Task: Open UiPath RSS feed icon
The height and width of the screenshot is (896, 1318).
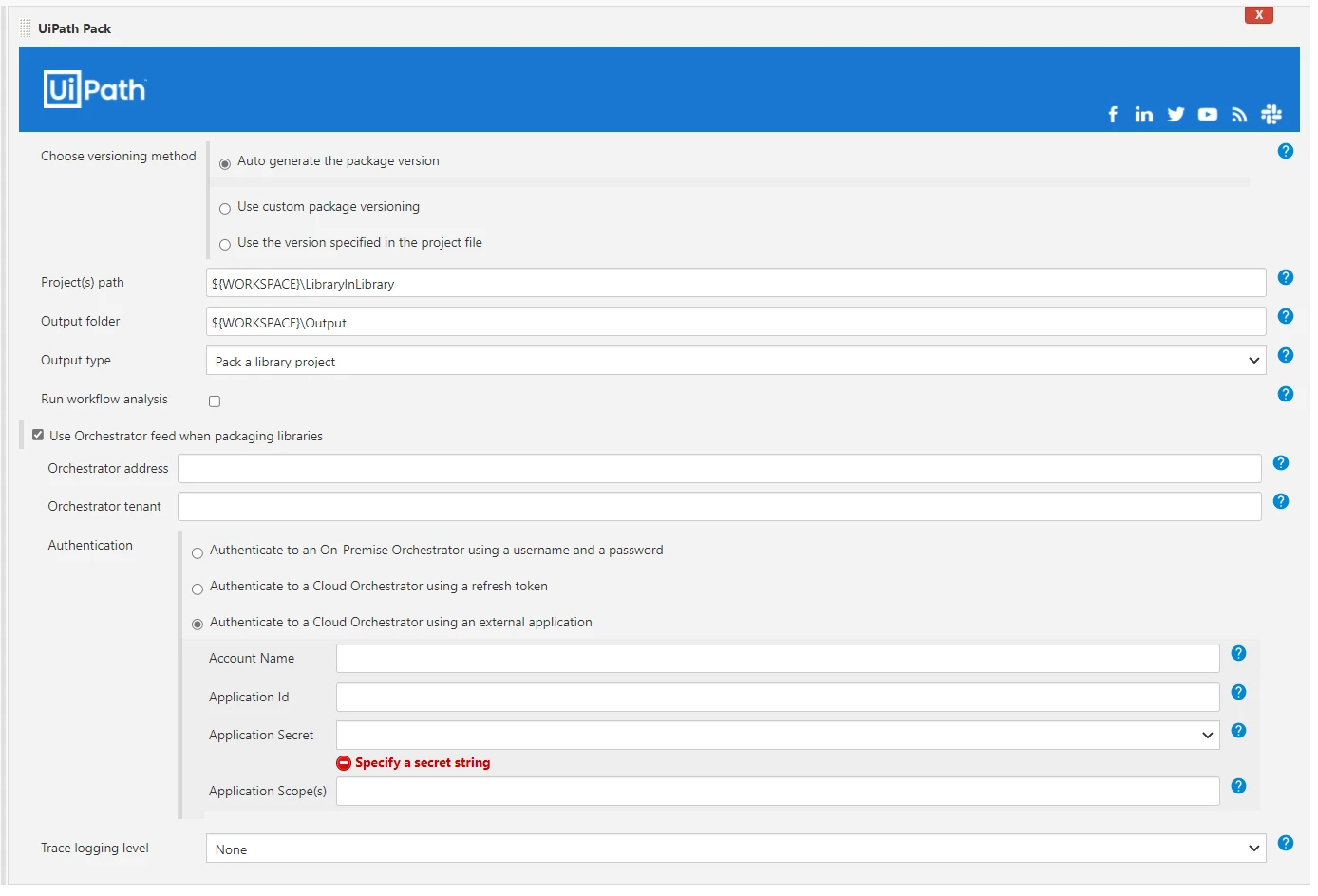Action: 1239,115
